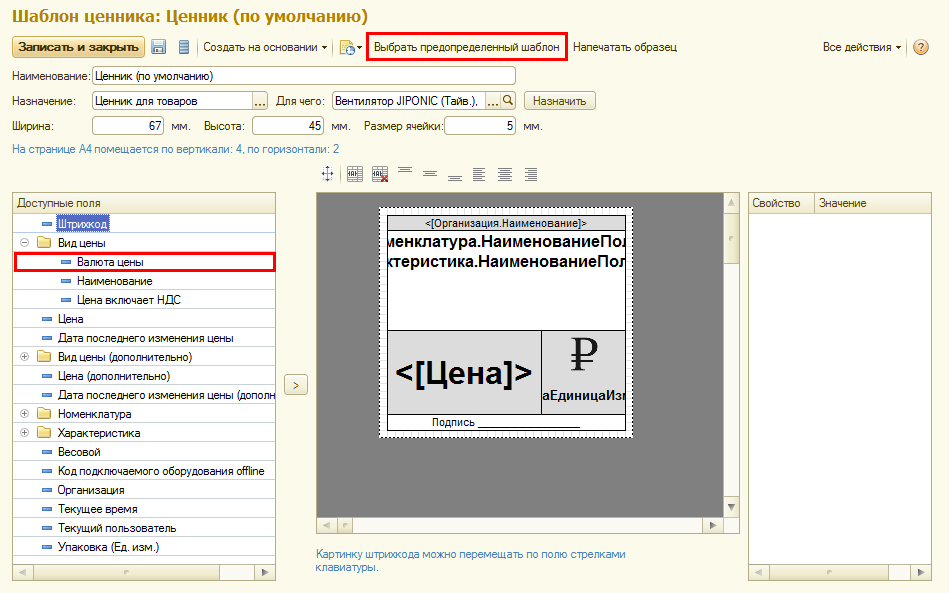
Task: Click the delete barcode image icon with red cross
Action: point(379,174)
